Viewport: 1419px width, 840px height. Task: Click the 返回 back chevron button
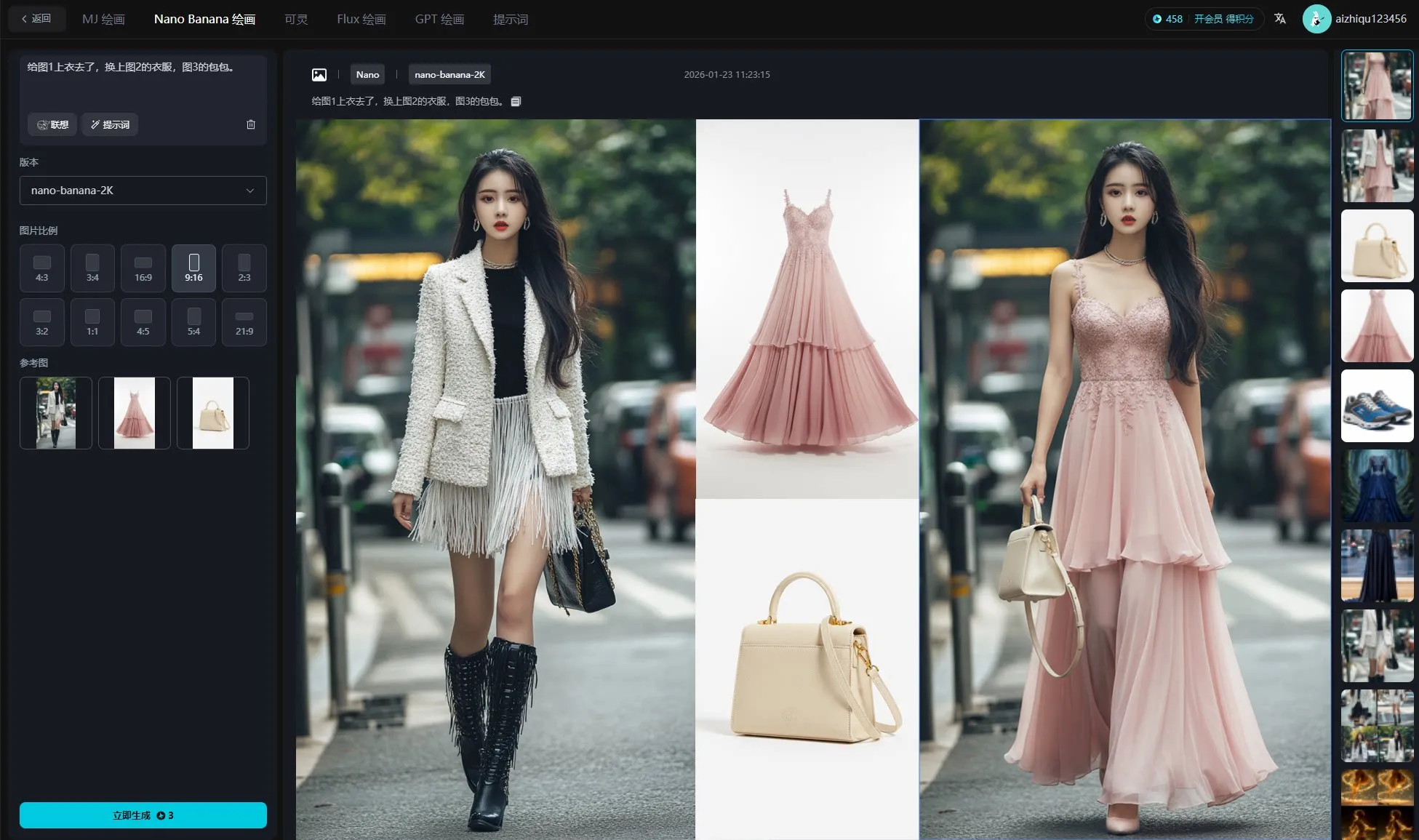(x=36, y=19)
